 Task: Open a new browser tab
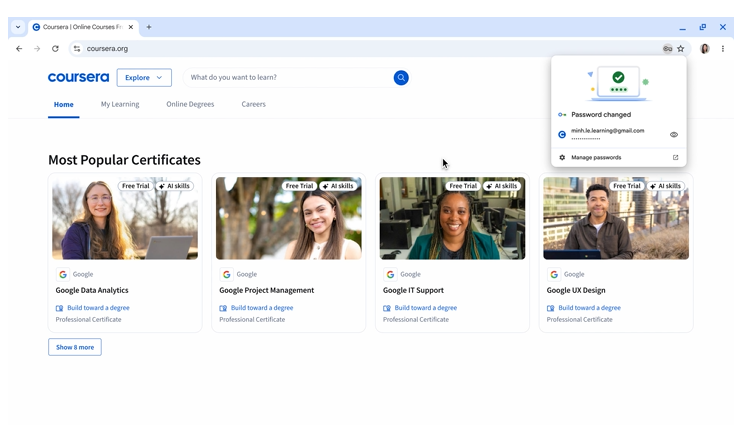click(149, 27)
